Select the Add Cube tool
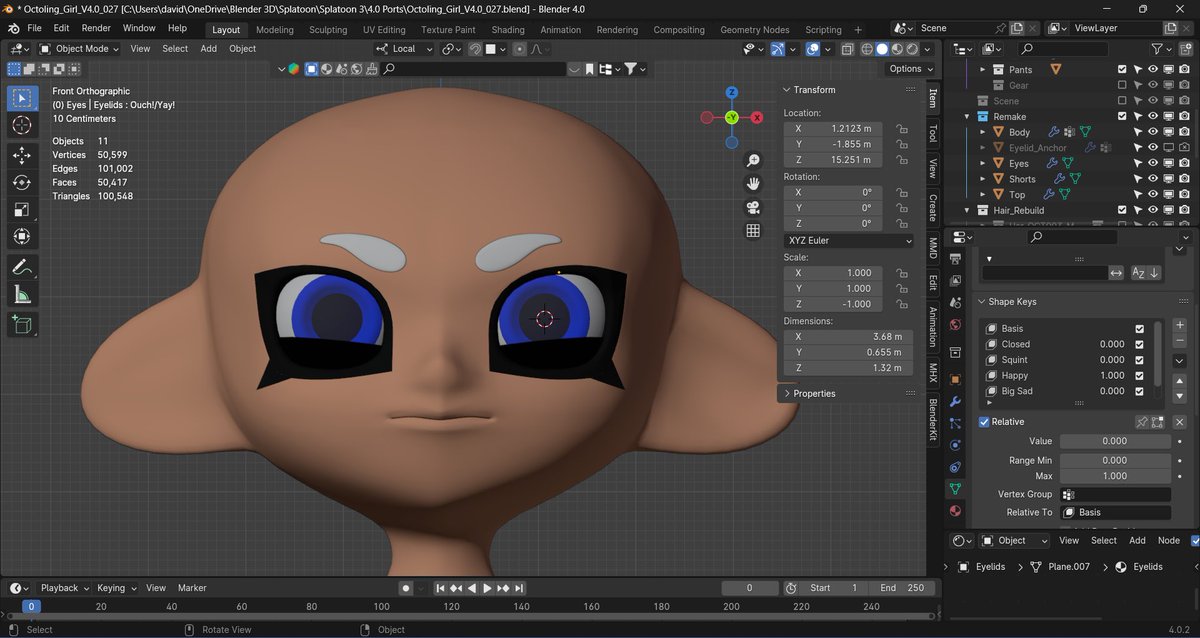1200x638 pixels. point(22,324)
